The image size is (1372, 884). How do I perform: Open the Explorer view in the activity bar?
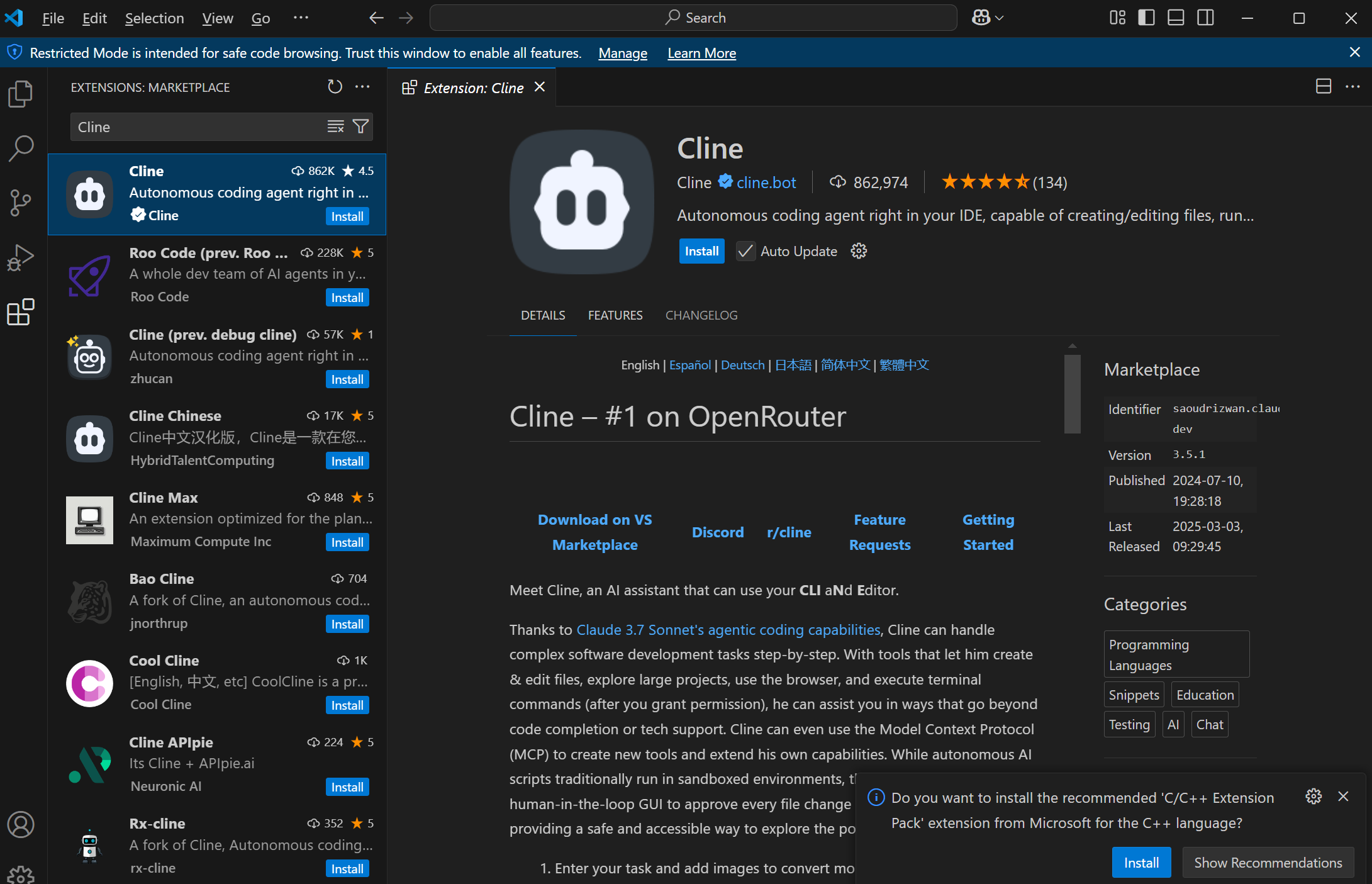[21, 94]
